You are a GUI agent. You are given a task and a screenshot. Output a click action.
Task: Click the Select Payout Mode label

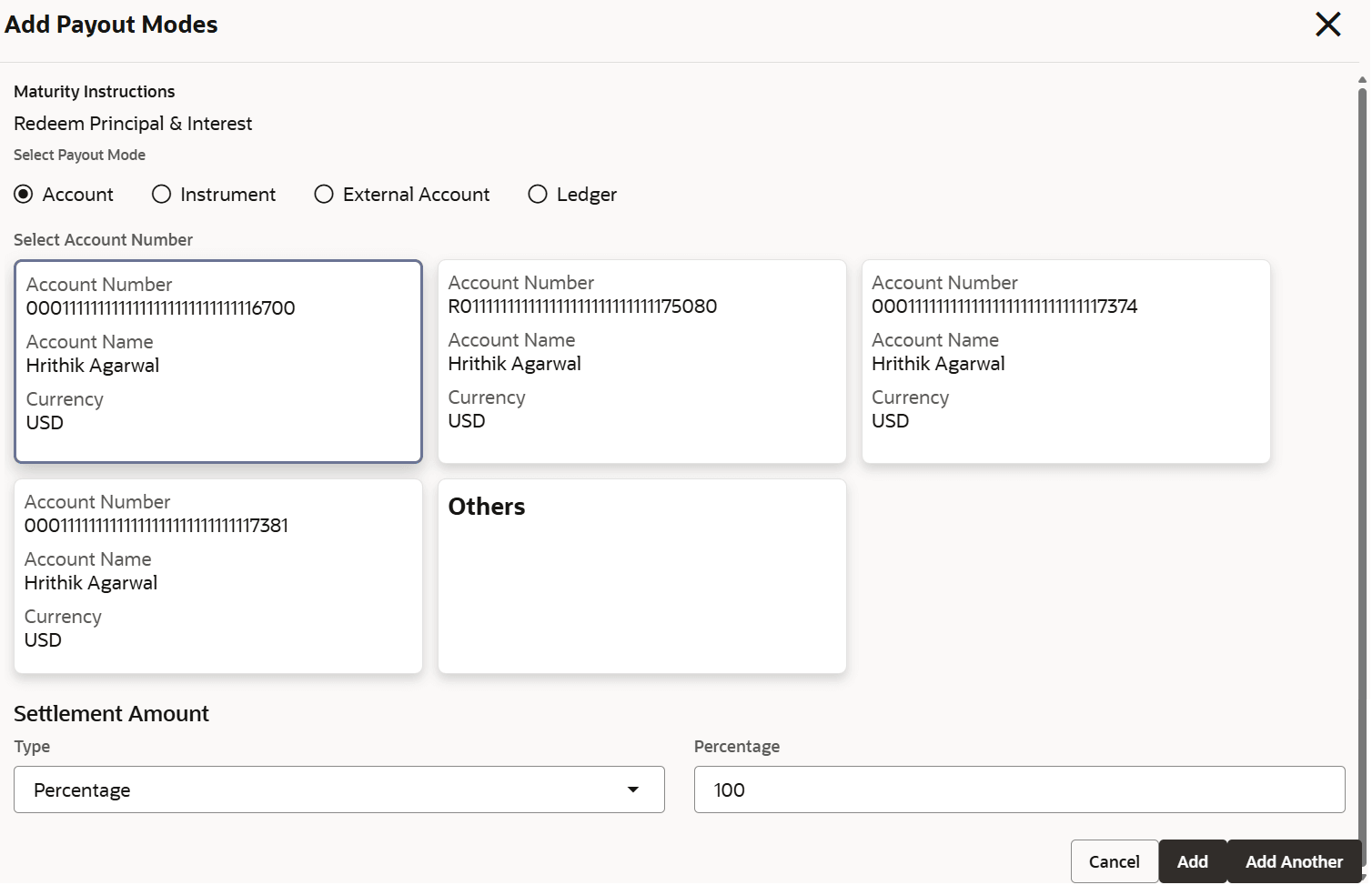tap(79, 156)
